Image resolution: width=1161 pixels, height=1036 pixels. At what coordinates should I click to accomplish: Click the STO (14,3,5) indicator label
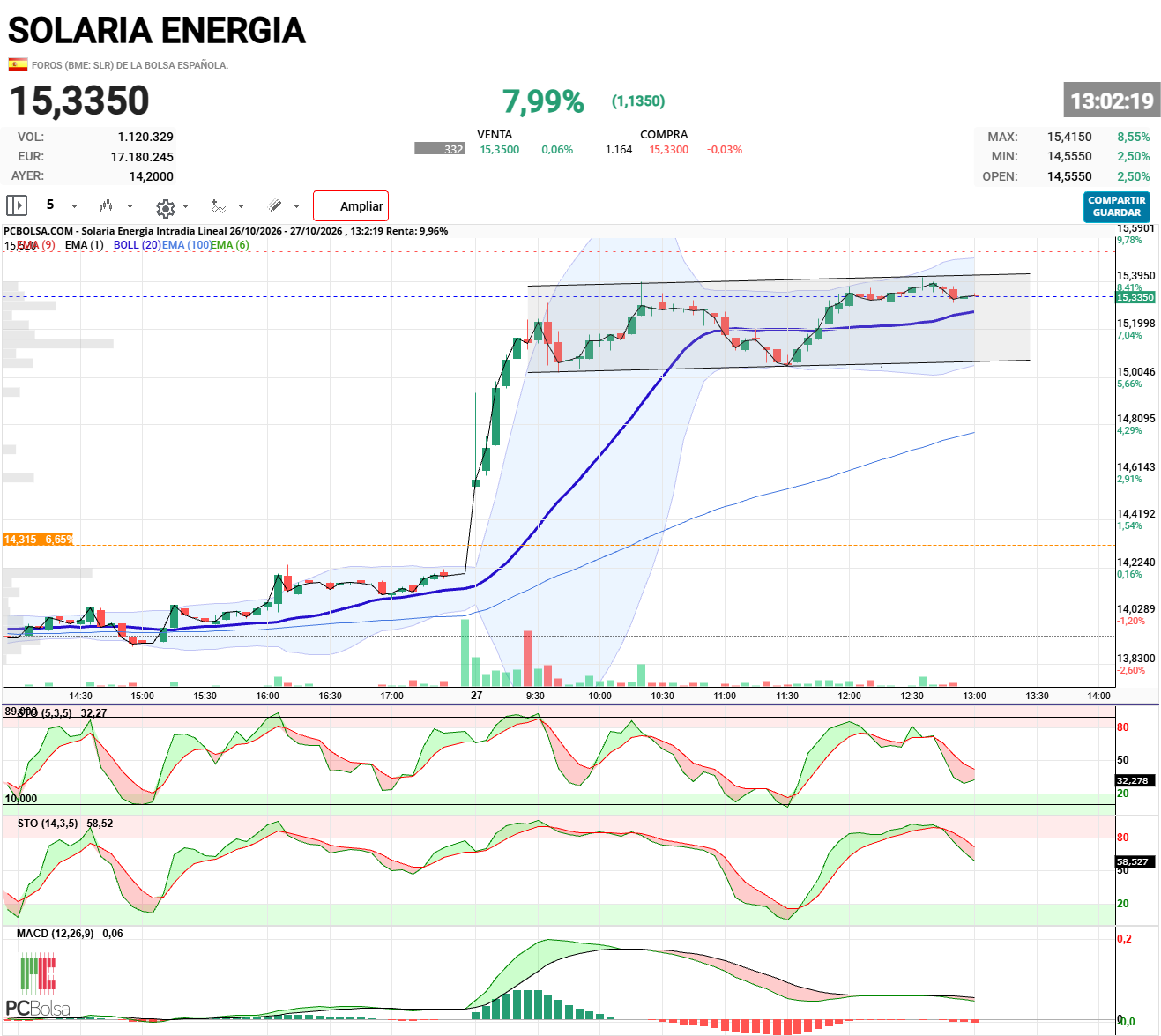click(x=48, y=824)
